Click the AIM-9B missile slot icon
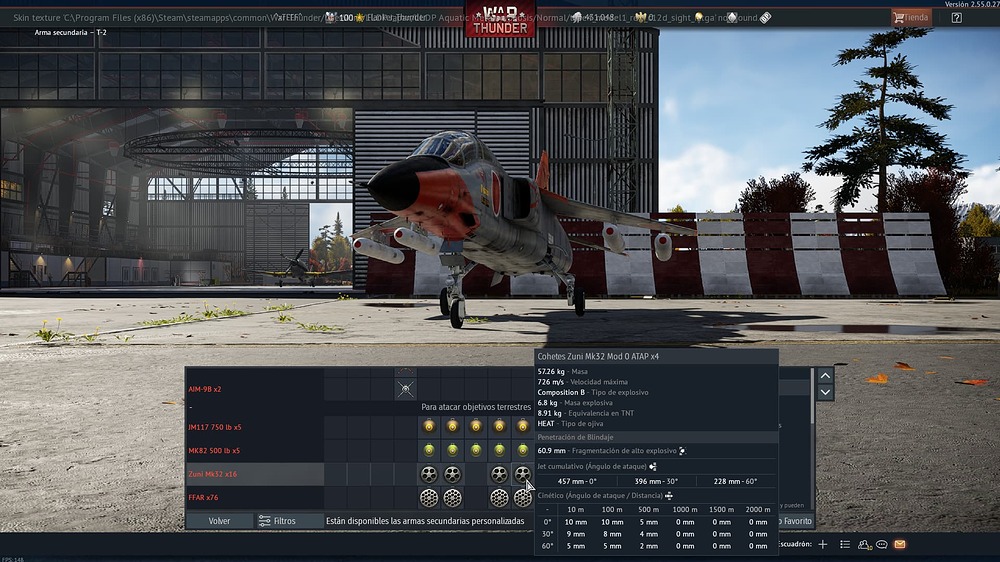 405,388
